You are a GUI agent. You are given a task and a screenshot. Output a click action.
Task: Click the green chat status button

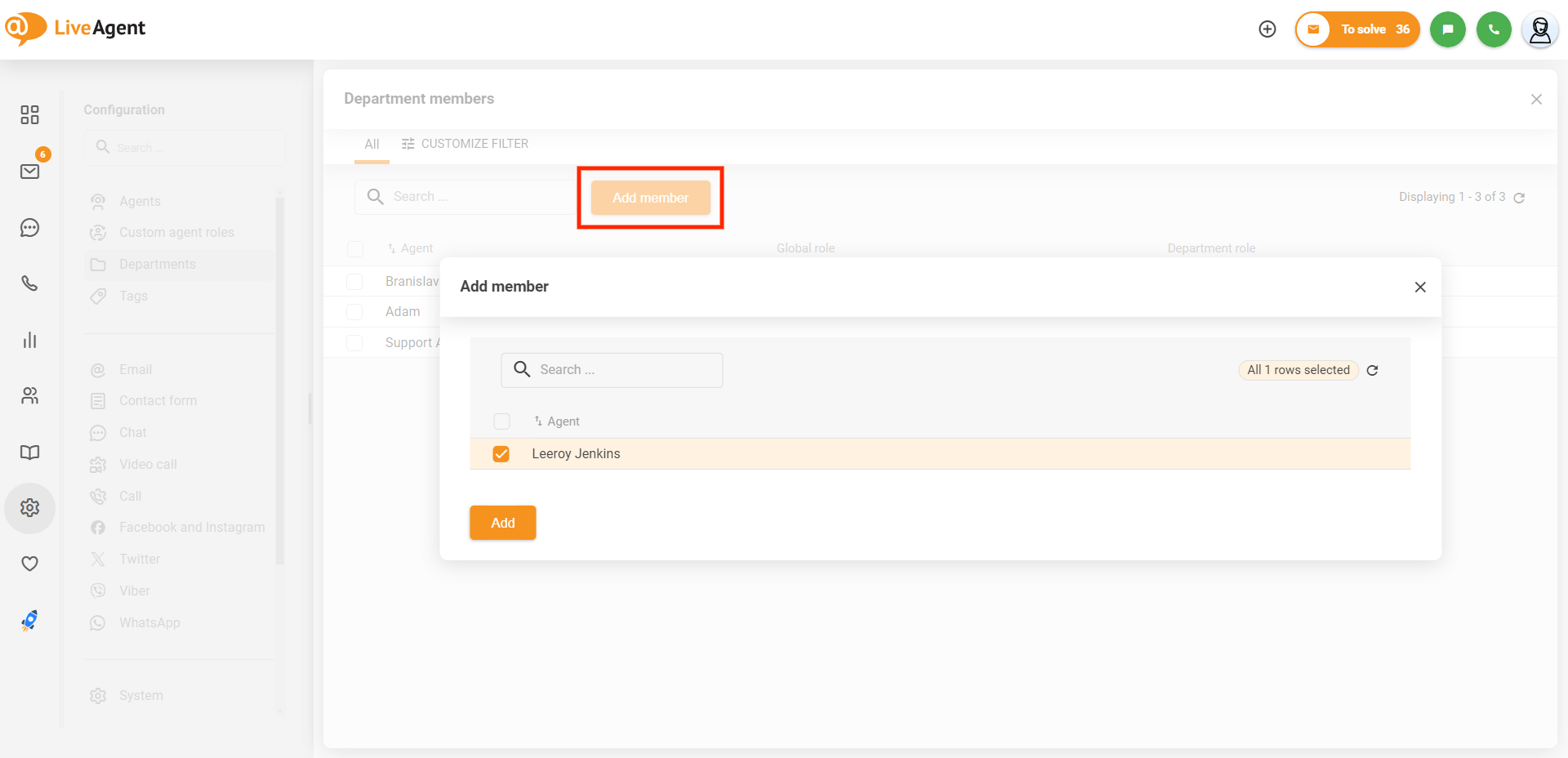1447,29
